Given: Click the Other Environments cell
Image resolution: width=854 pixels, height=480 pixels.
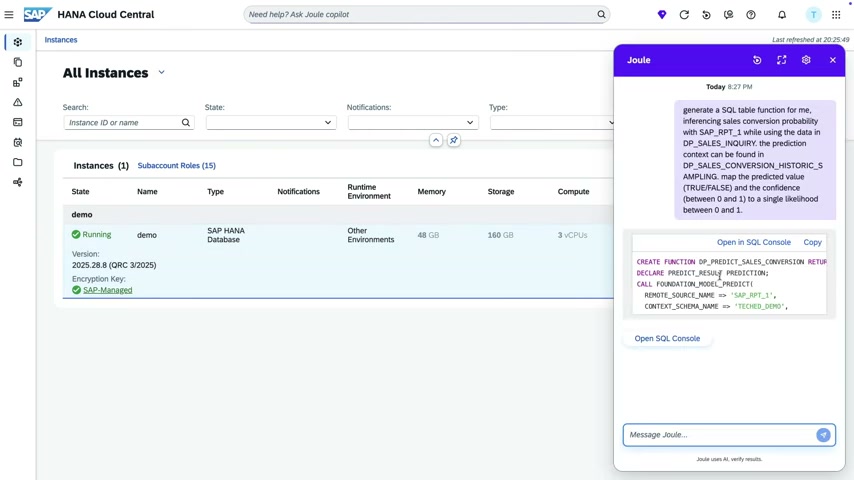Looking at the screenshot, I should [x=370, y=235].
